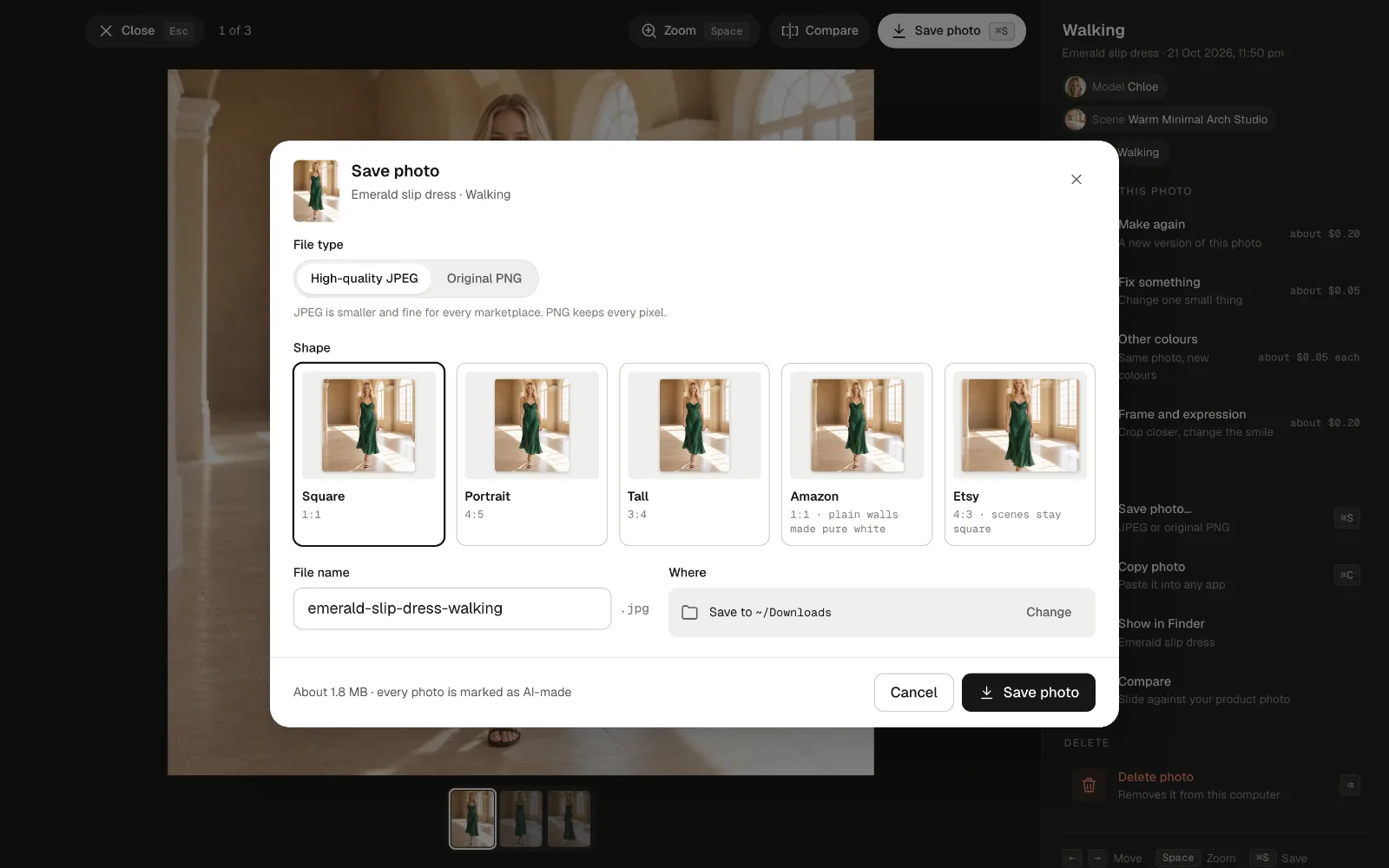This screenshot has width=1389, height=868.
Task: Click the 'About 1.8 MB' footer note
Action: click(432, 693)
